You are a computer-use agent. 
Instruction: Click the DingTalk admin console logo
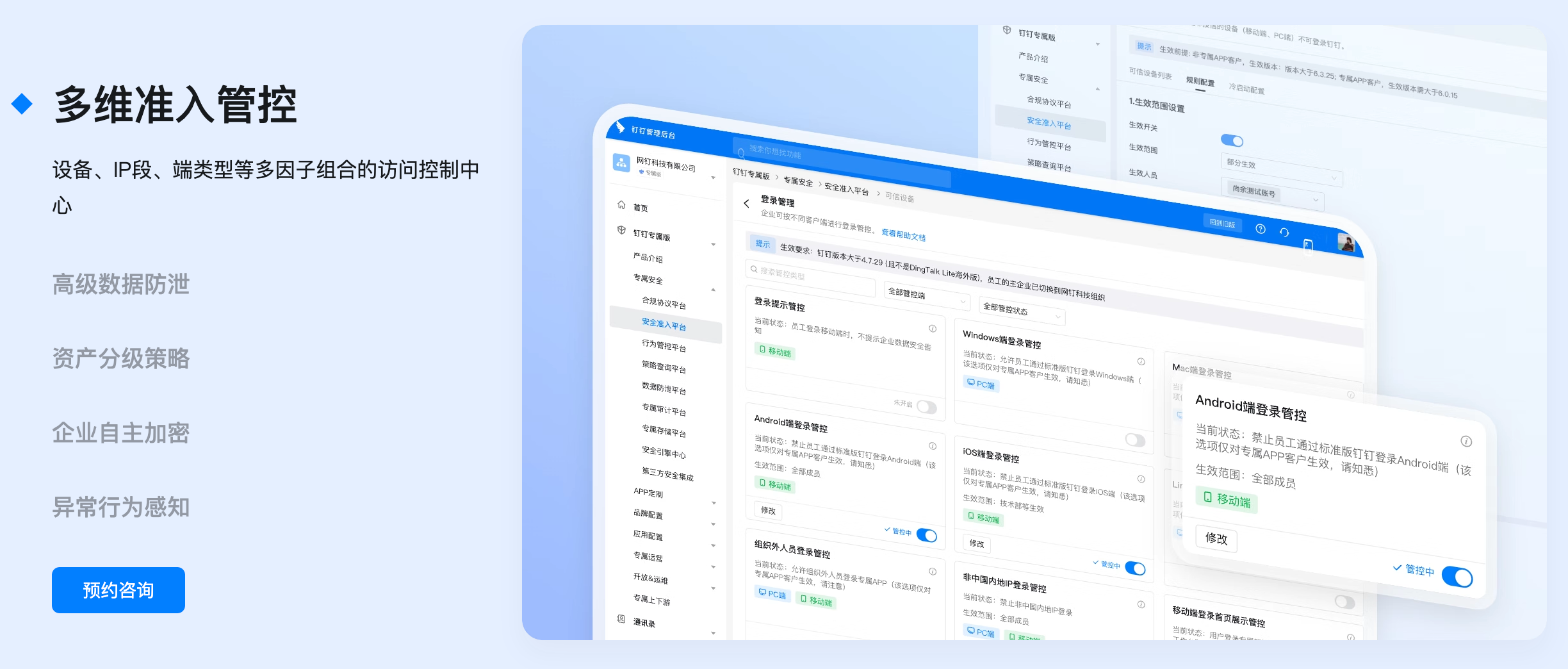pos(620,127)
